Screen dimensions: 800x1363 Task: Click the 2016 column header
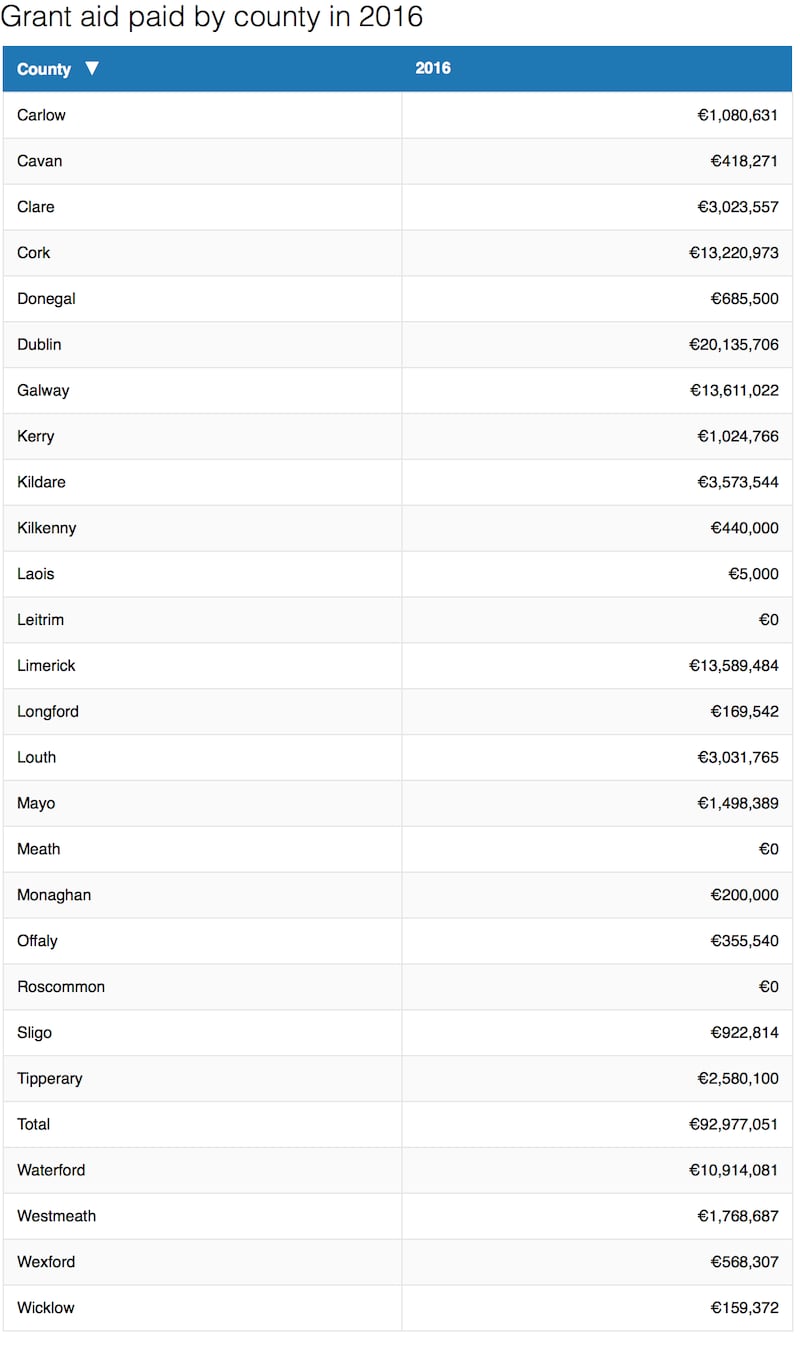pos(433,68)
